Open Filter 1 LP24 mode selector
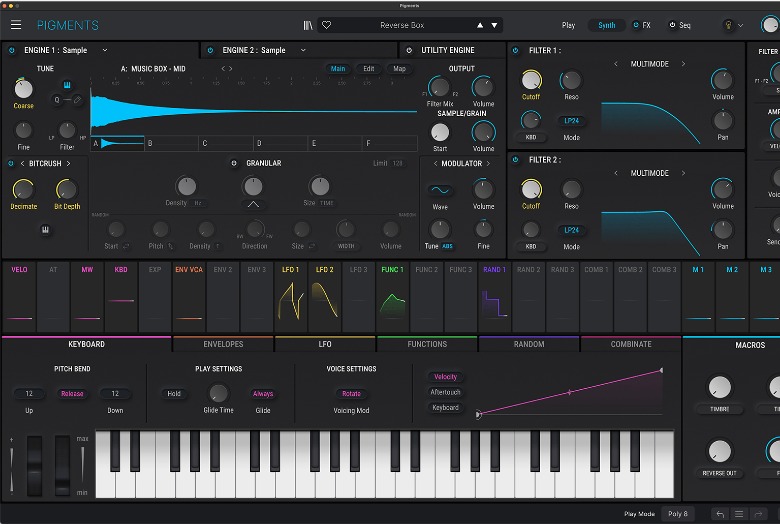The height and width of the screenshot is (524, 780). tap(571, 121)
